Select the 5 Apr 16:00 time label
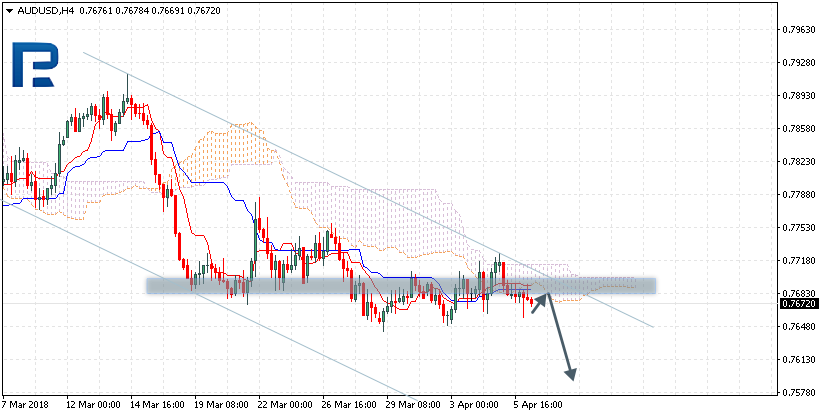Image resolution: width=820 pixels, height=416 pixels. (x=539, y=406)
